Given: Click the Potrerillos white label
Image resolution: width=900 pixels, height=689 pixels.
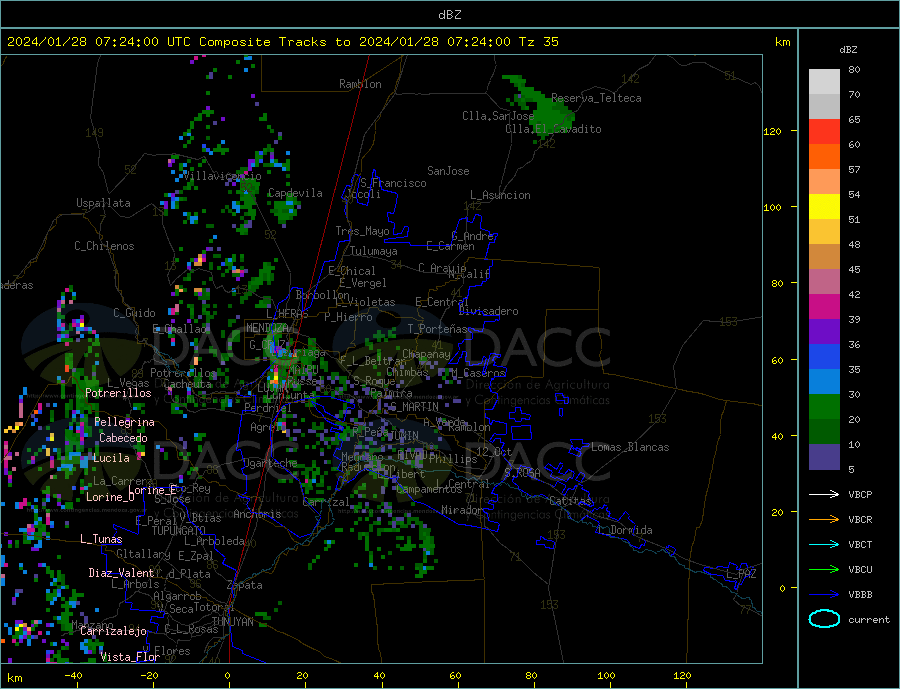Looking at the screenshot, I should (118, 393).
